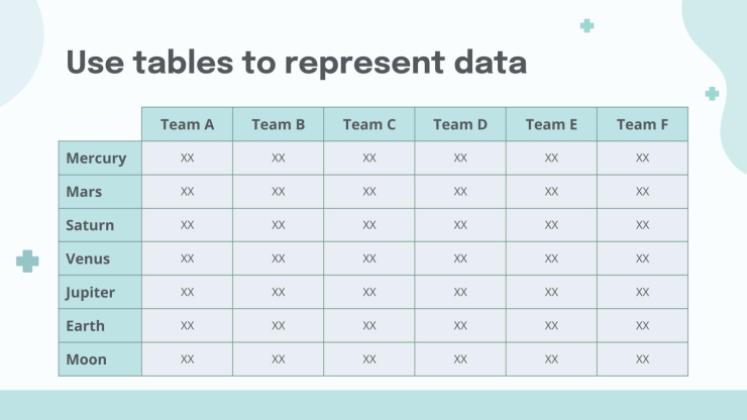Click the Venus row label
747x420 pixels.
[89, 259]
